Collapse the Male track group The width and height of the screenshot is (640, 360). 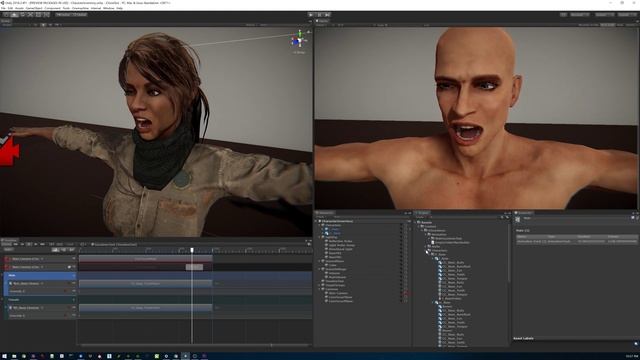[2, 276]
